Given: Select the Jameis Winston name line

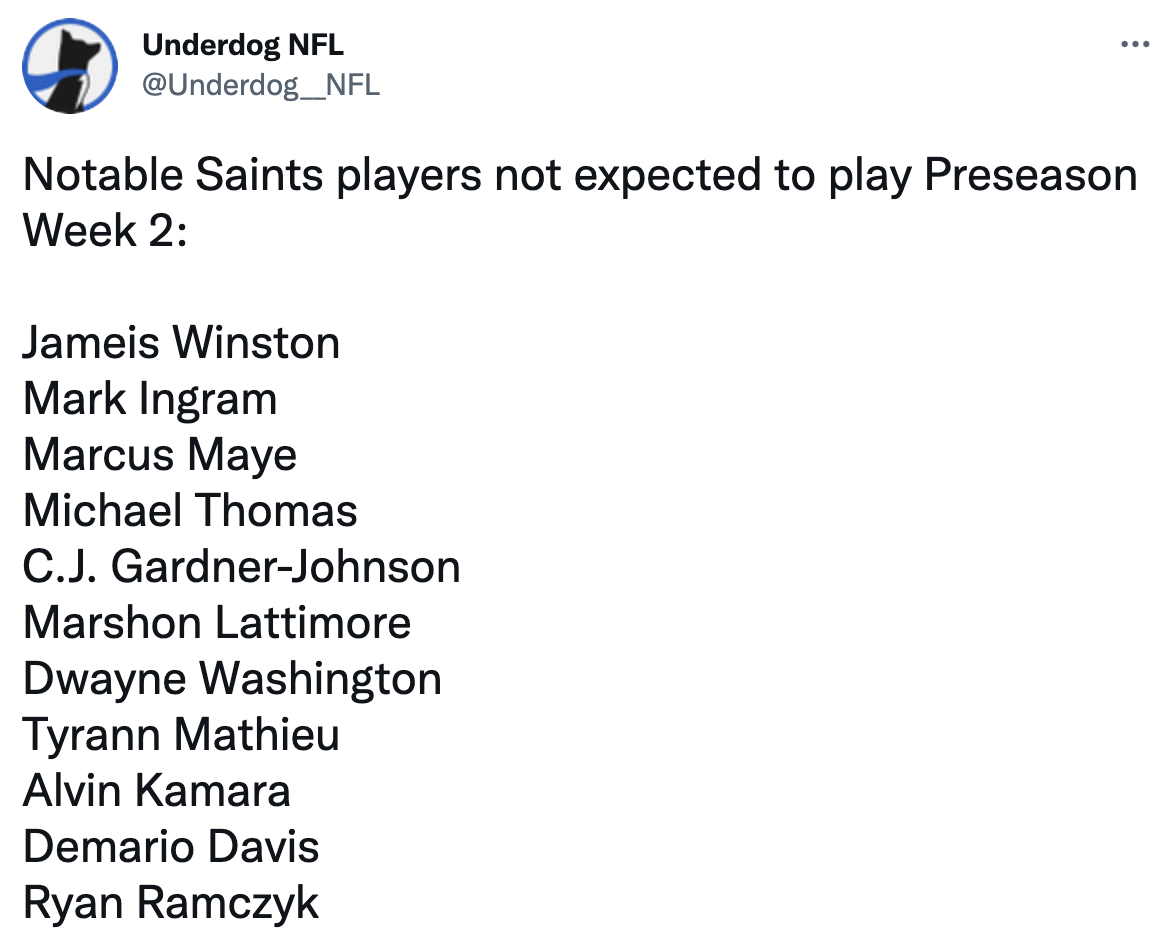Looking at the screenshot, I should coord(181,343).
